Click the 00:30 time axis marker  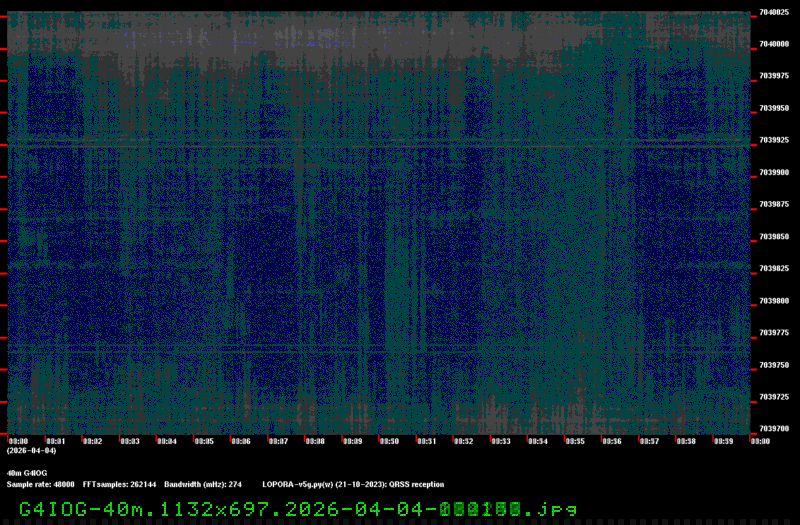tap(18, 441)
